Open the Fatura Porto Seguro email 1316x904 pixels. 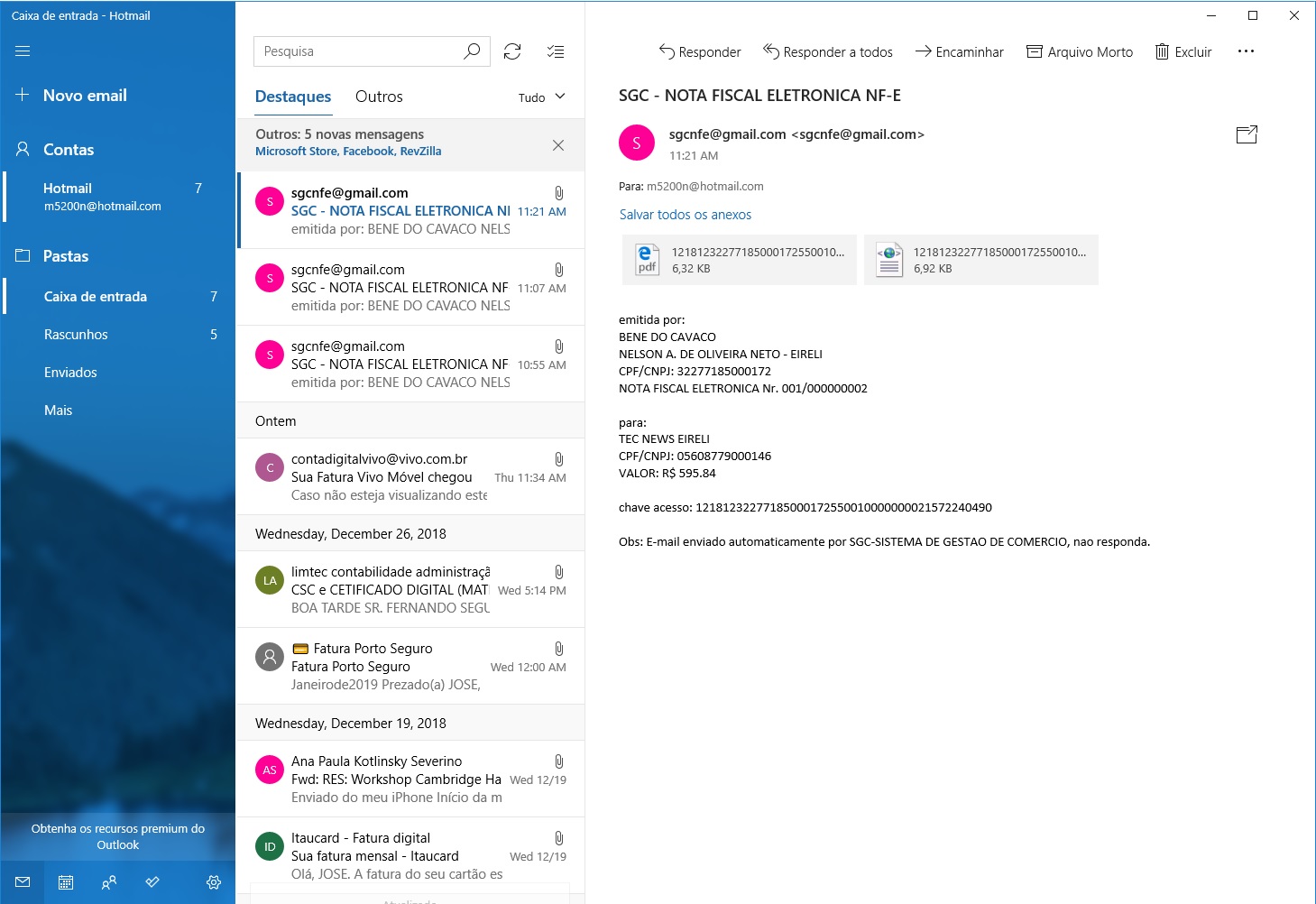click(411, 666)
